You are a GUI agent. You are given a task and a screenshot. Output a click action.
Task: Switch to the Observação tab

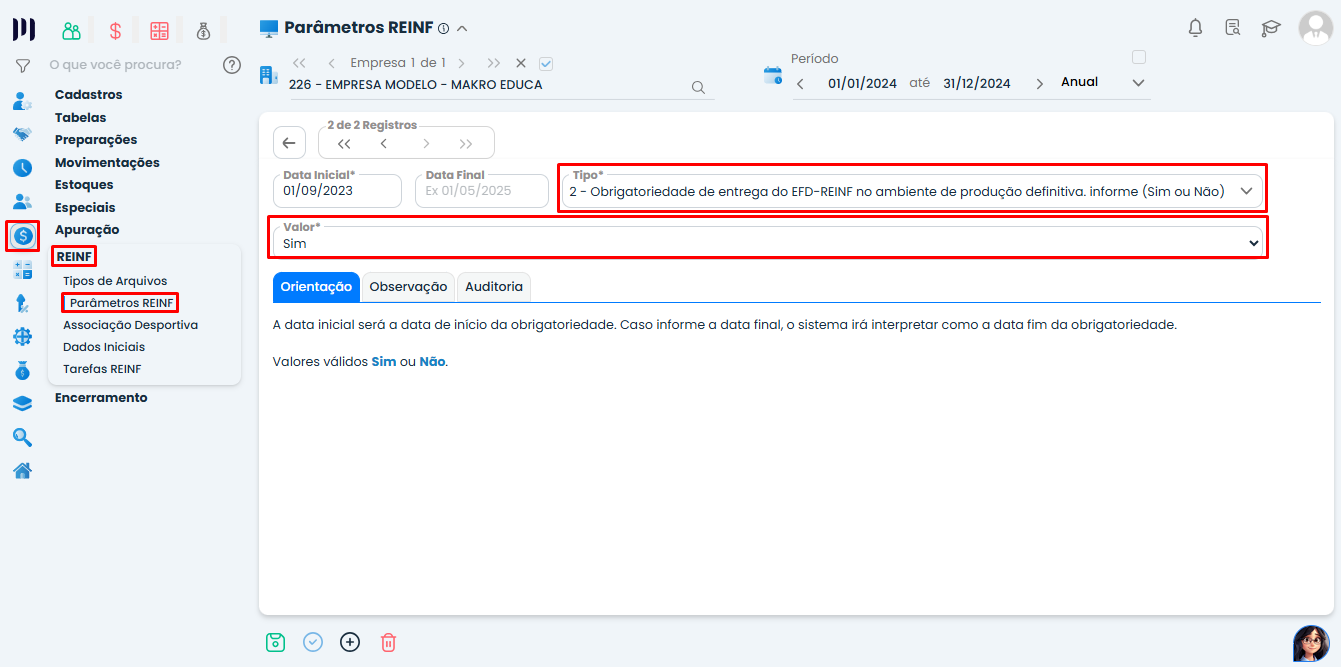(408, 287)
